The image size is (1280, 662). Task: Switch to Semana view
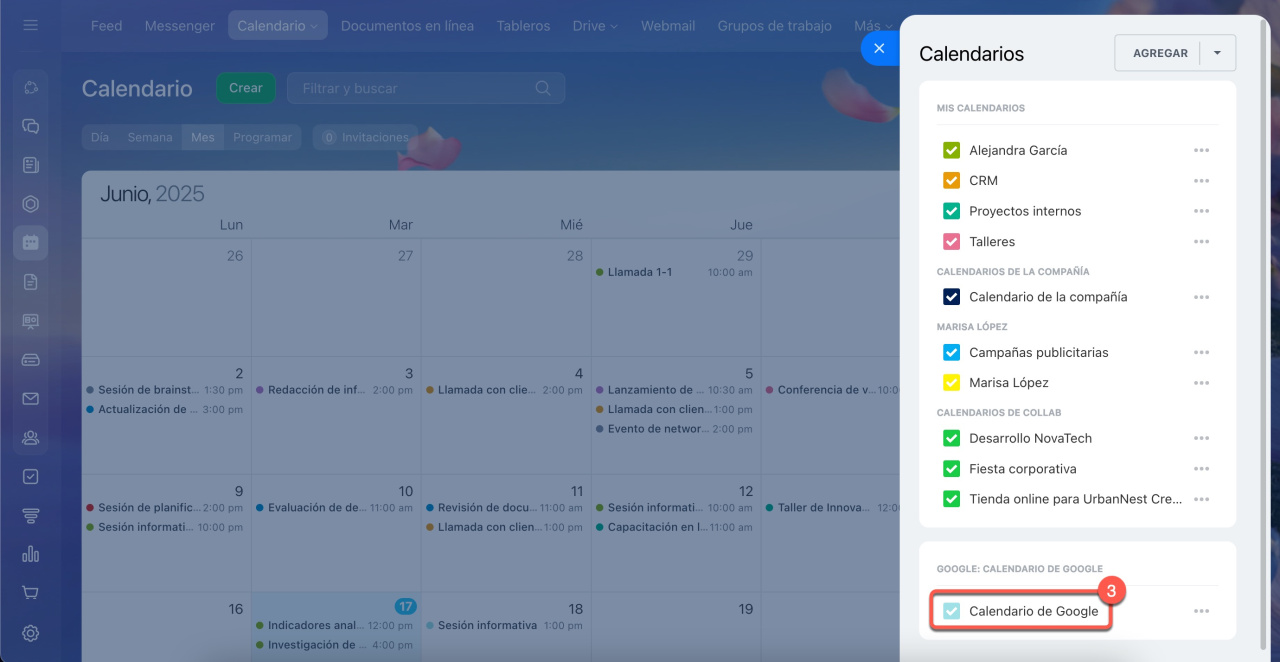150,137
